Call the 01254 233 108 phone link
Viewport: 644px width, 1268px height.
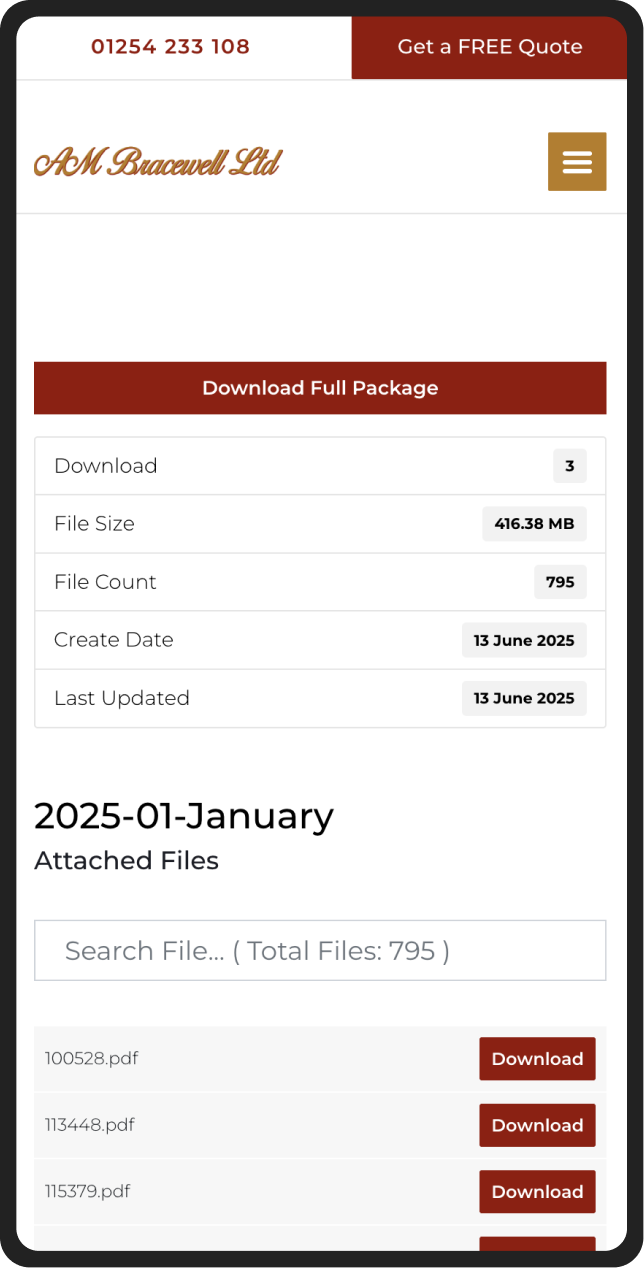(x=170, y=47)
